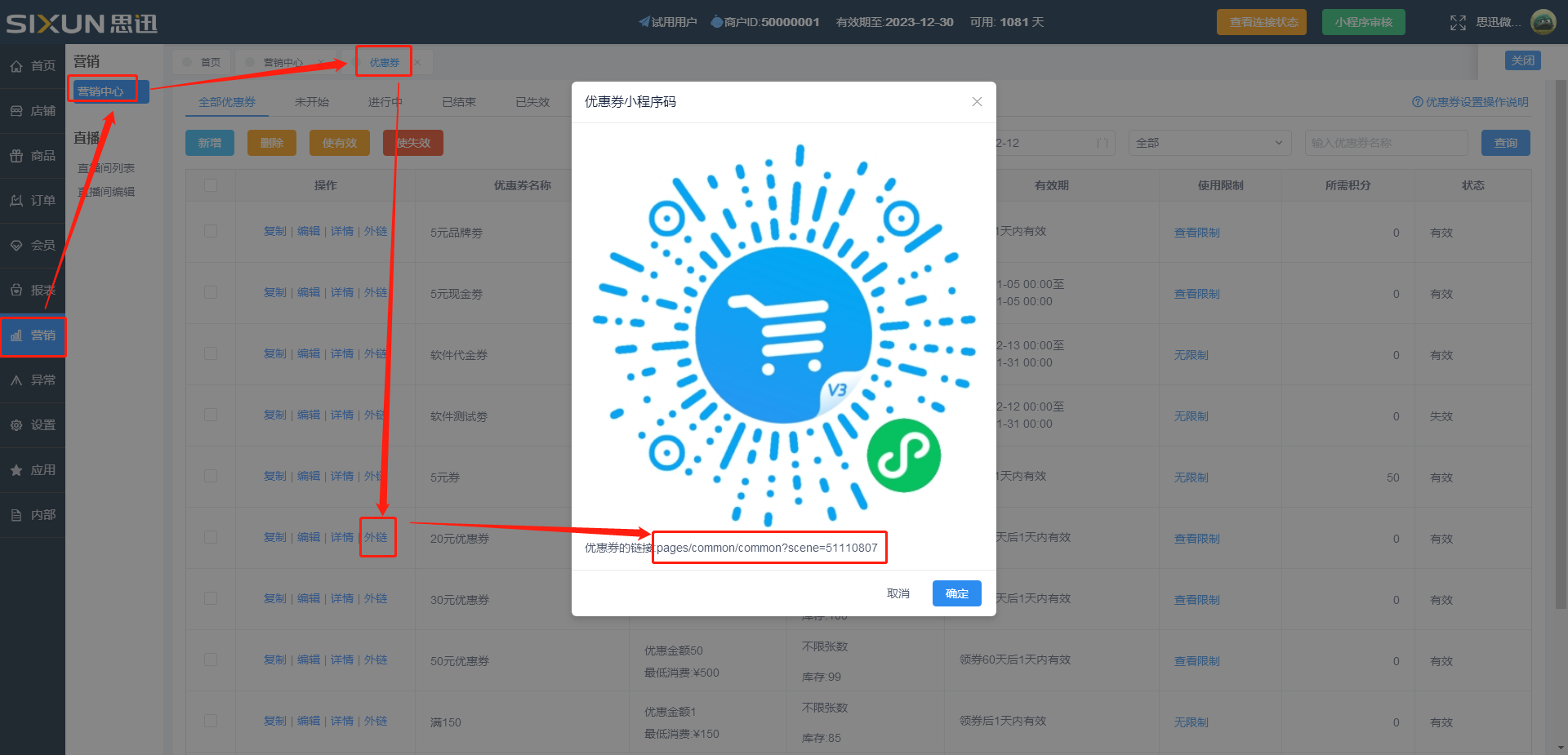Image resolution: width=1568 pixels, height=755 pixels.
Task: Open the 营销 marketing icon in sidebar
Action: point(16,335)
